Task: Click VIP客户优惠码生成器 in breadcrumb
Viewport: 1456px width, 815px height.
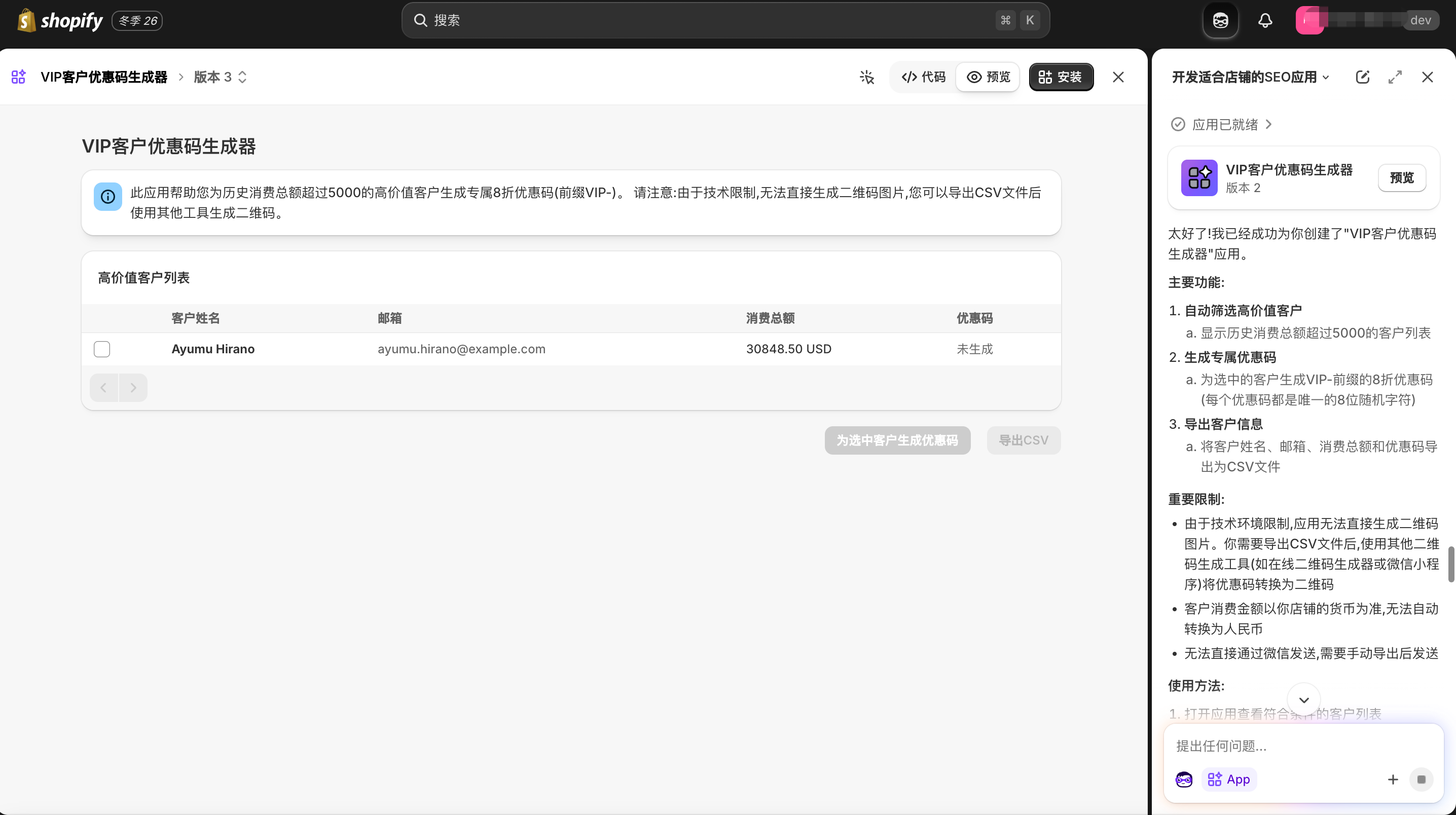Action: [104, 77]
